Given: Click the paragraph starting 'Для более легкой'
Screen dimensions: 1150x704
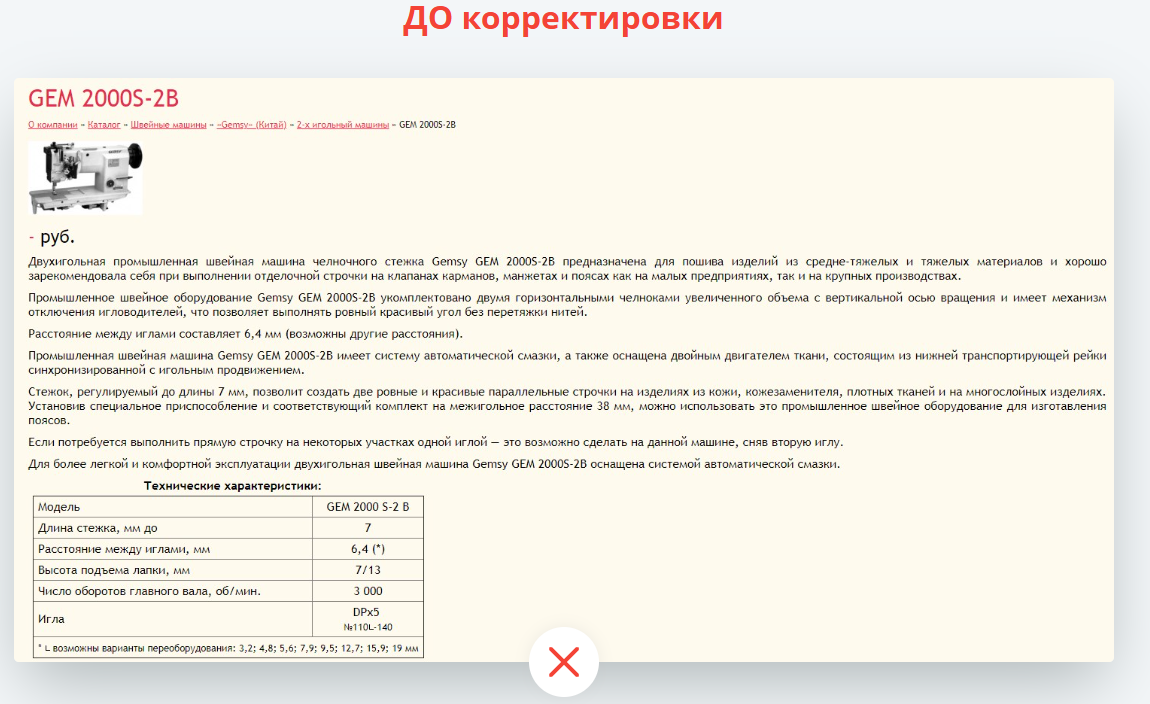Looking at the screenshot, I should [434, 464].
